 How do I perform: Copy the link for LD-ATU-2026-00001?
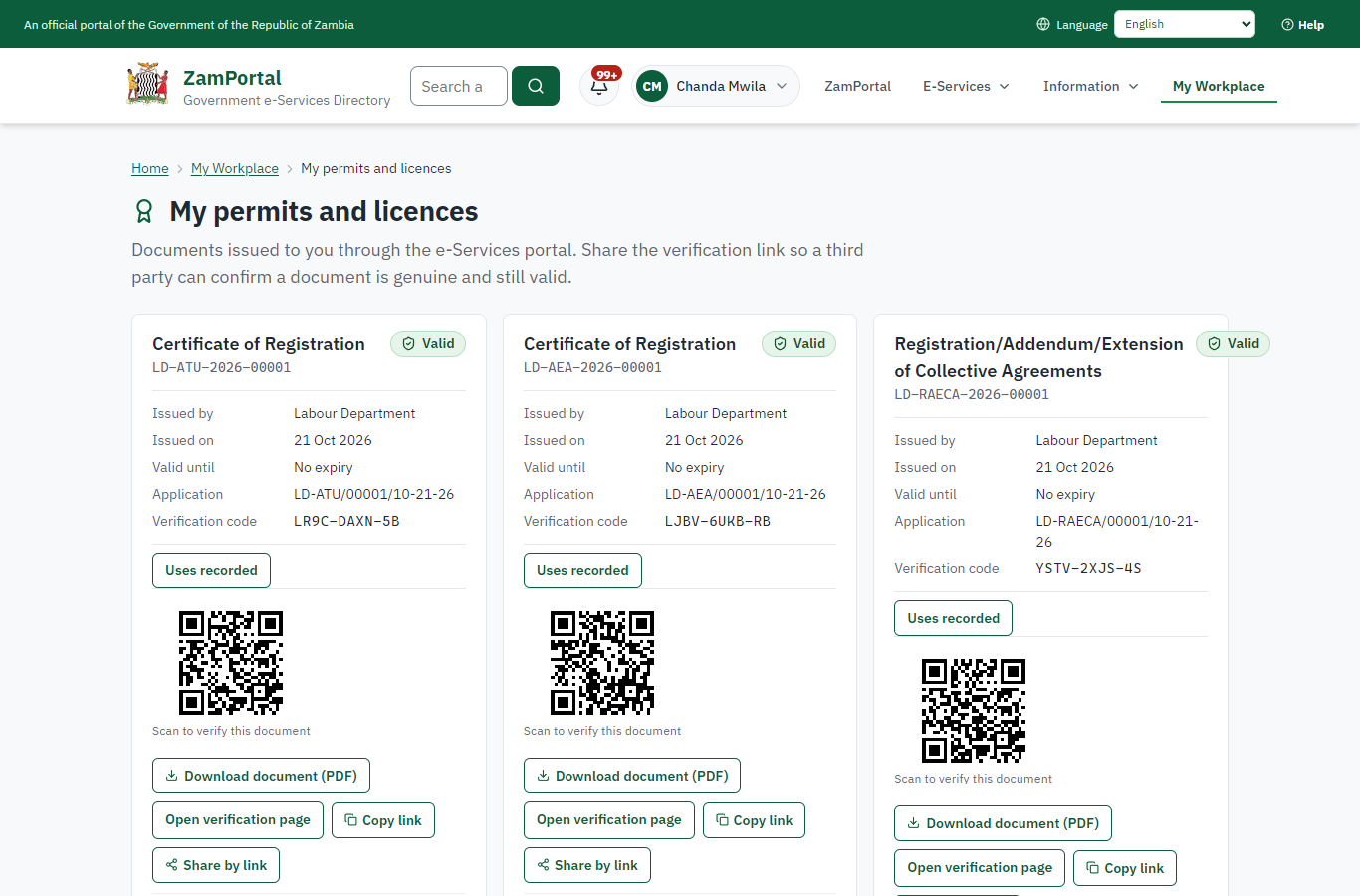coord(383,820)
